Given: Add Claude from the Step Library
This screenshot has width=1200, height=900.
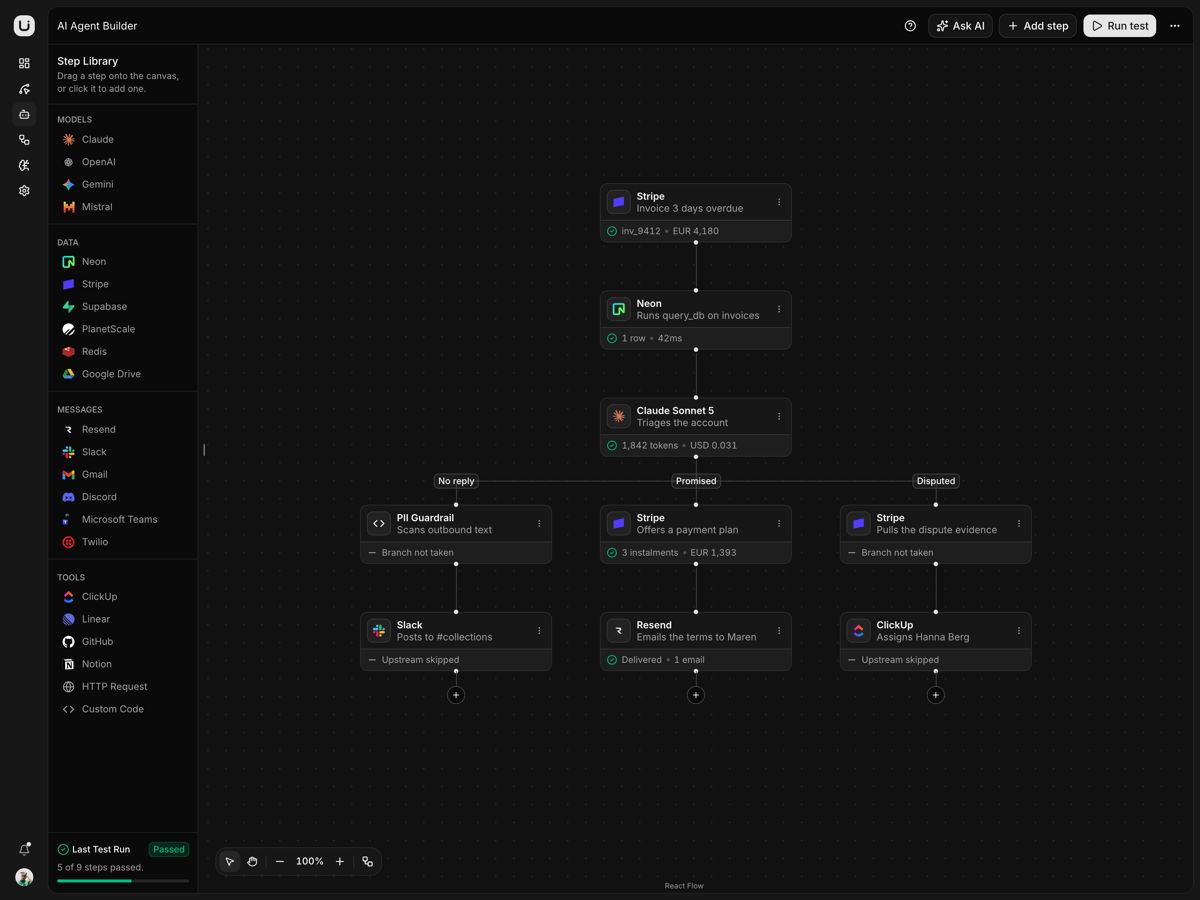Looking at the screenshot, I should tap(123, 140).
